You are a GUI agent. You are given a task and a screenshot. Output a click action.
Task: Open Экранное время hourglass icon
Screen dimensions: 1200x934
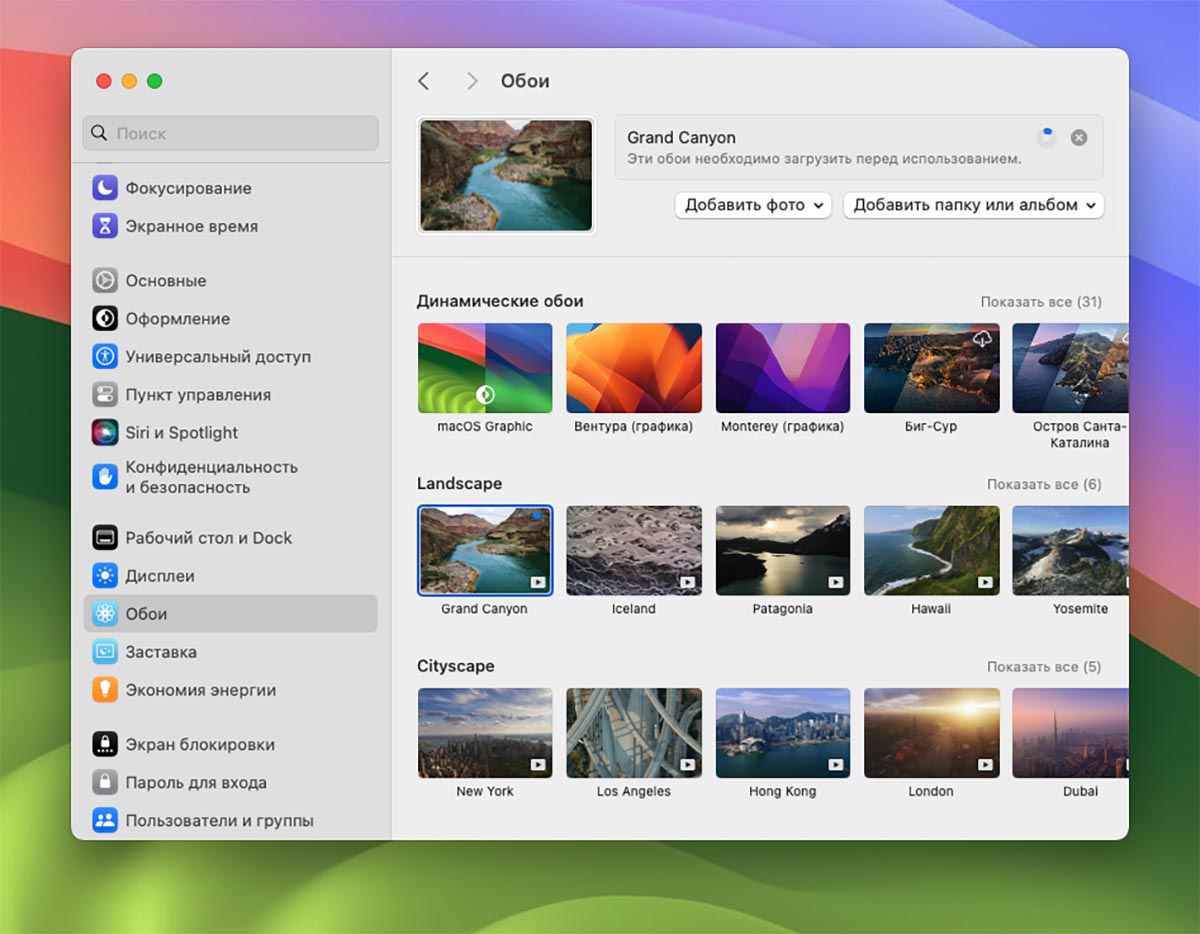coord(105,226)
